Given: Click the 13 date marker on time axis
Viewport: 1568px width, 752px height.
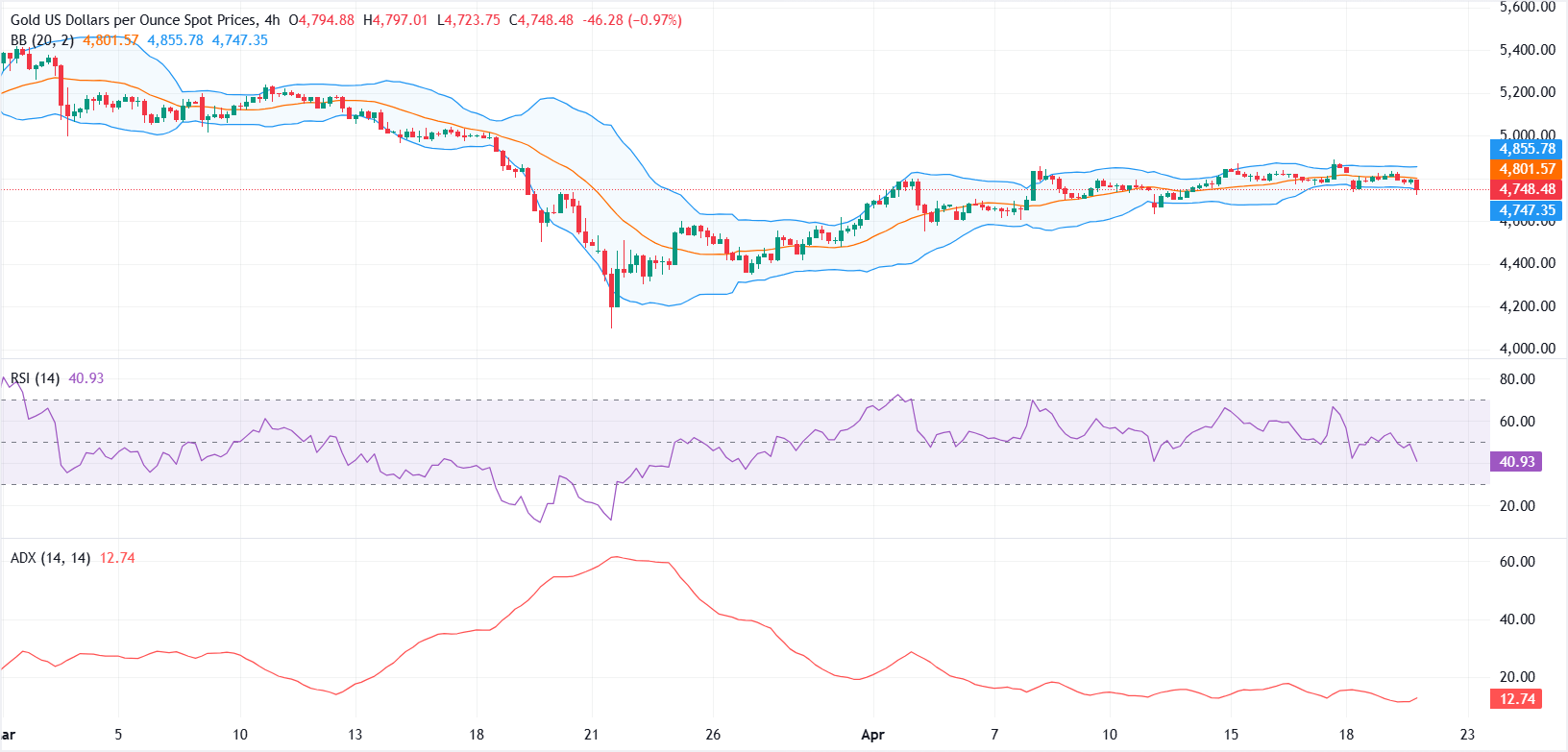Looking at the screenshot, I should [355, 735].
